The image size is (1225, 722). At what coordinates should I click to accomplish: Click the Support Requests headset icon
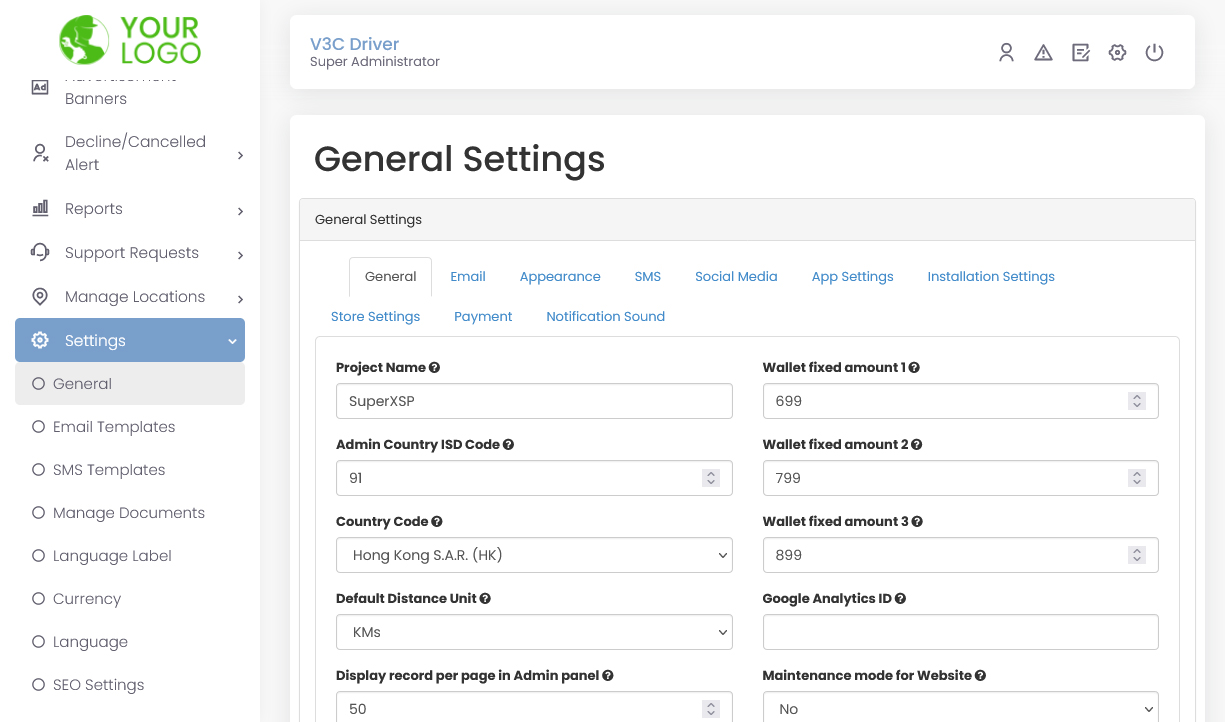point(40,252)
